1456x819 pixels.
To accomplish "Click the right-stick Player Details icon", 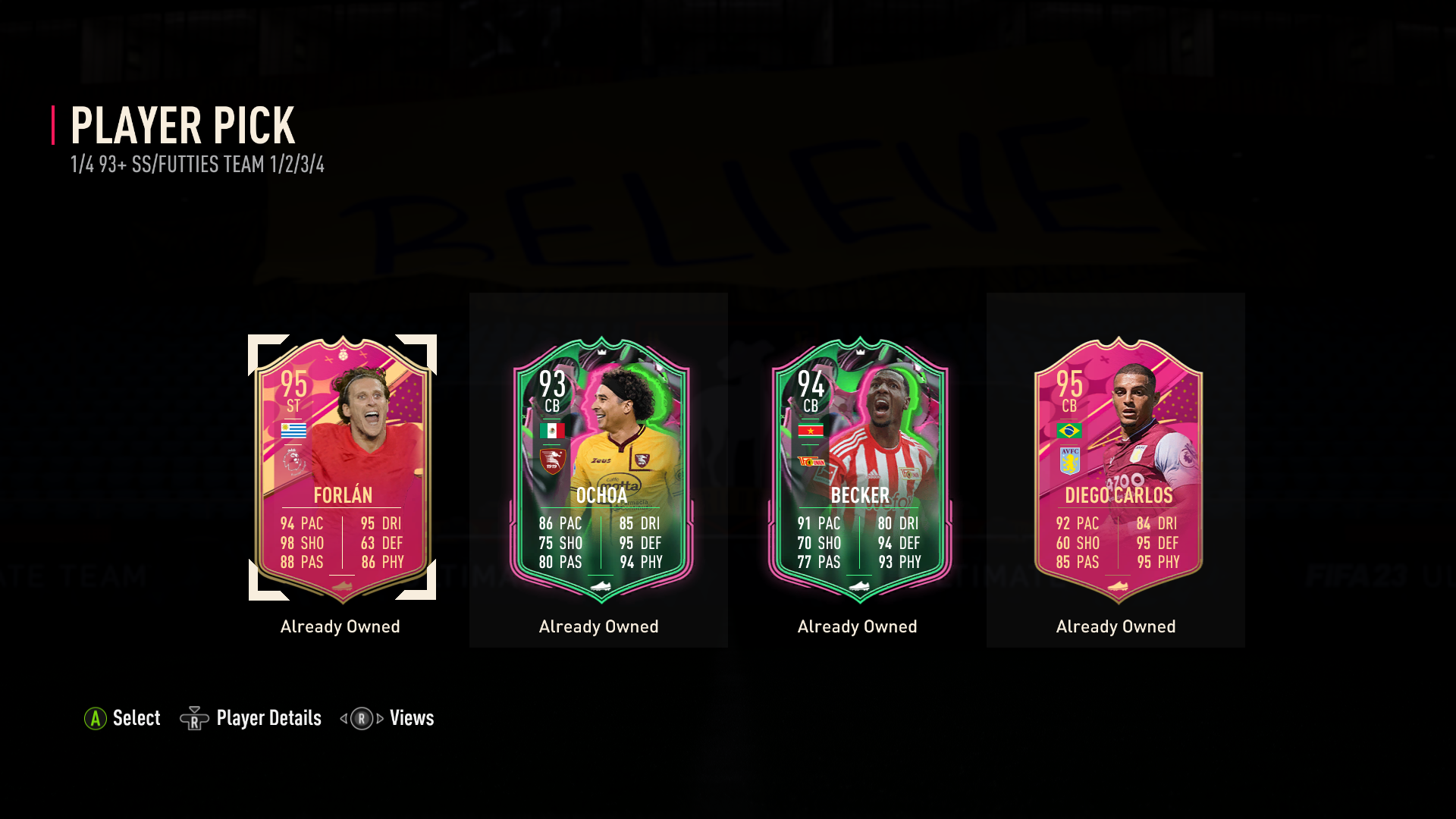I will tap(194, 718).
